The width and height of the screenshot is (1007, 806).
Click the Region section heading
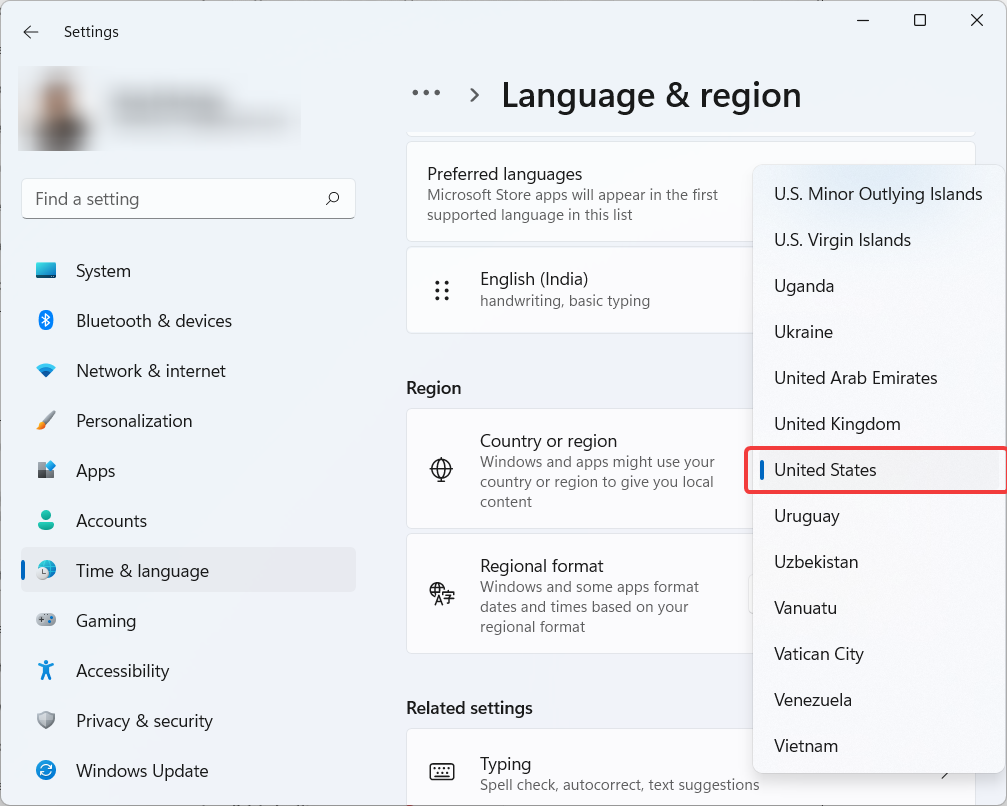433,388
